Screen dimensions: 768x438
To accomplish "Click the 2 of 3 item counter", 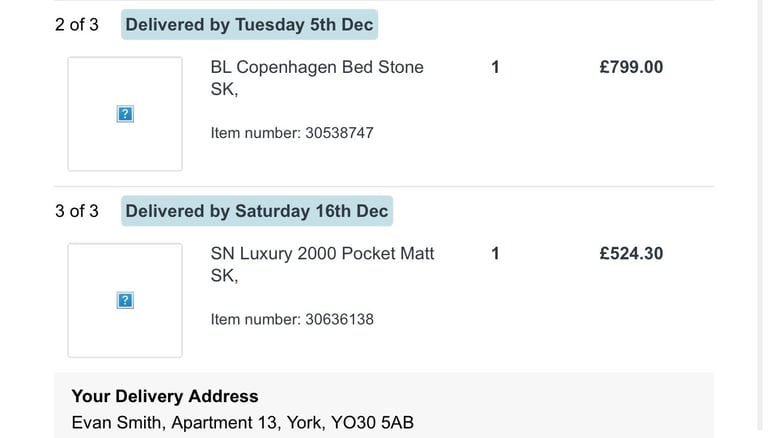I will [x=77, y=25].
